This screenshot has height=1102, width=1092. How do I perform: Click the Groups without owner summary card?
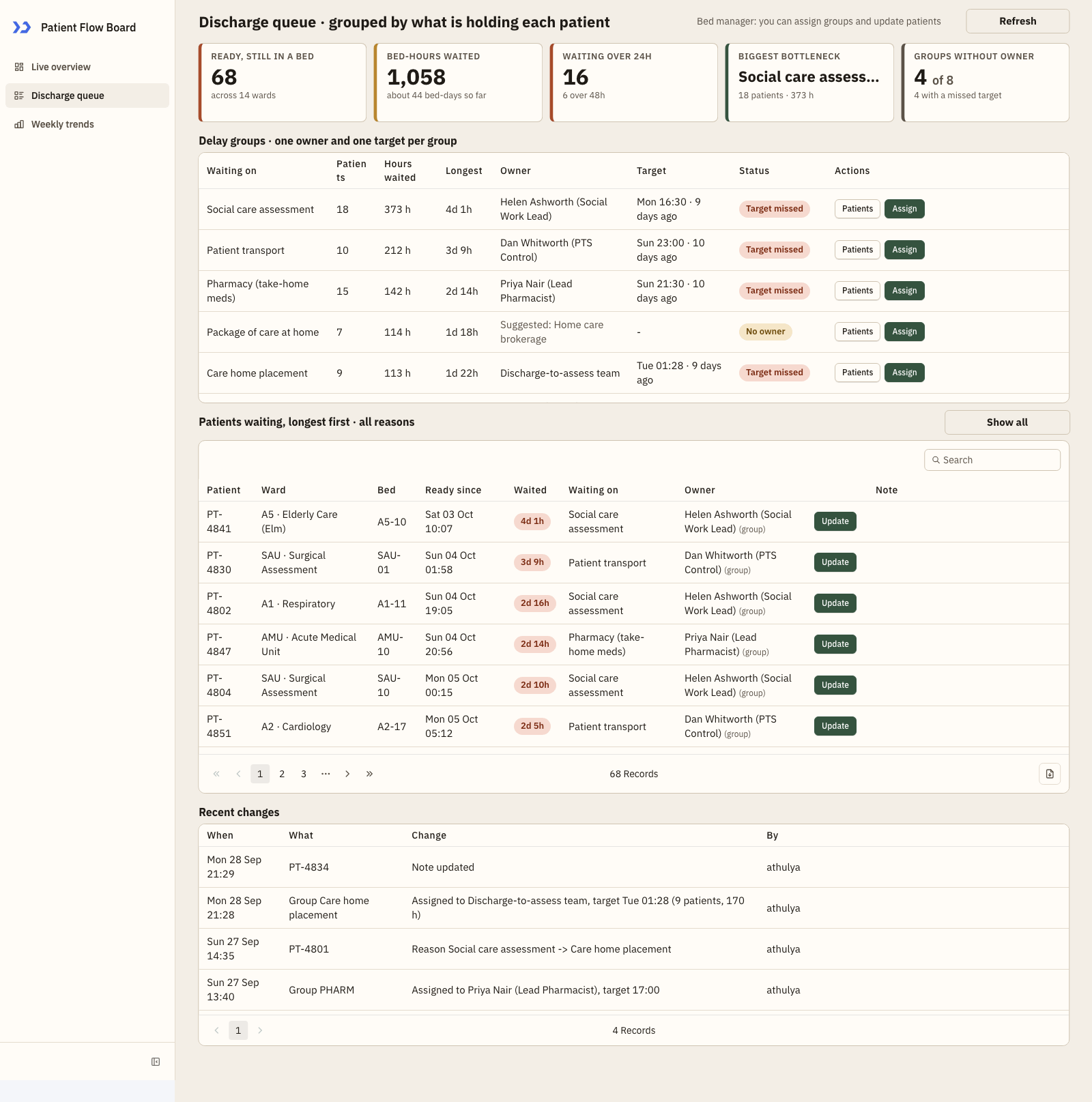click(x=986, y=83)
